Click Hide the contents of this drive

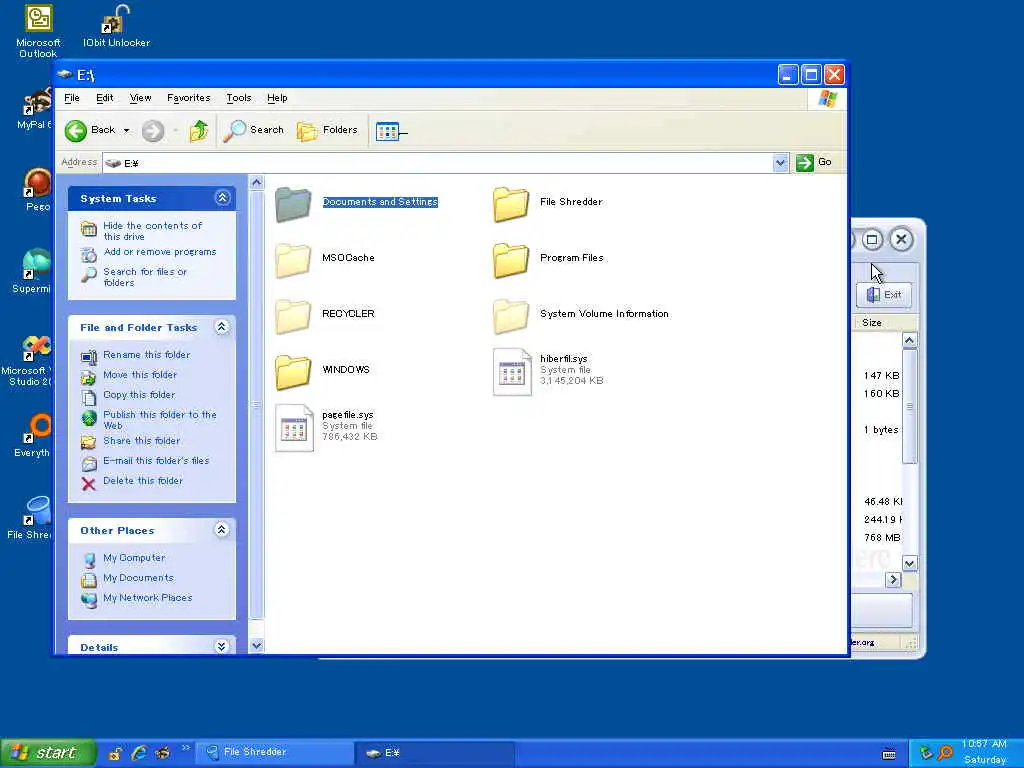pos(153,231)
